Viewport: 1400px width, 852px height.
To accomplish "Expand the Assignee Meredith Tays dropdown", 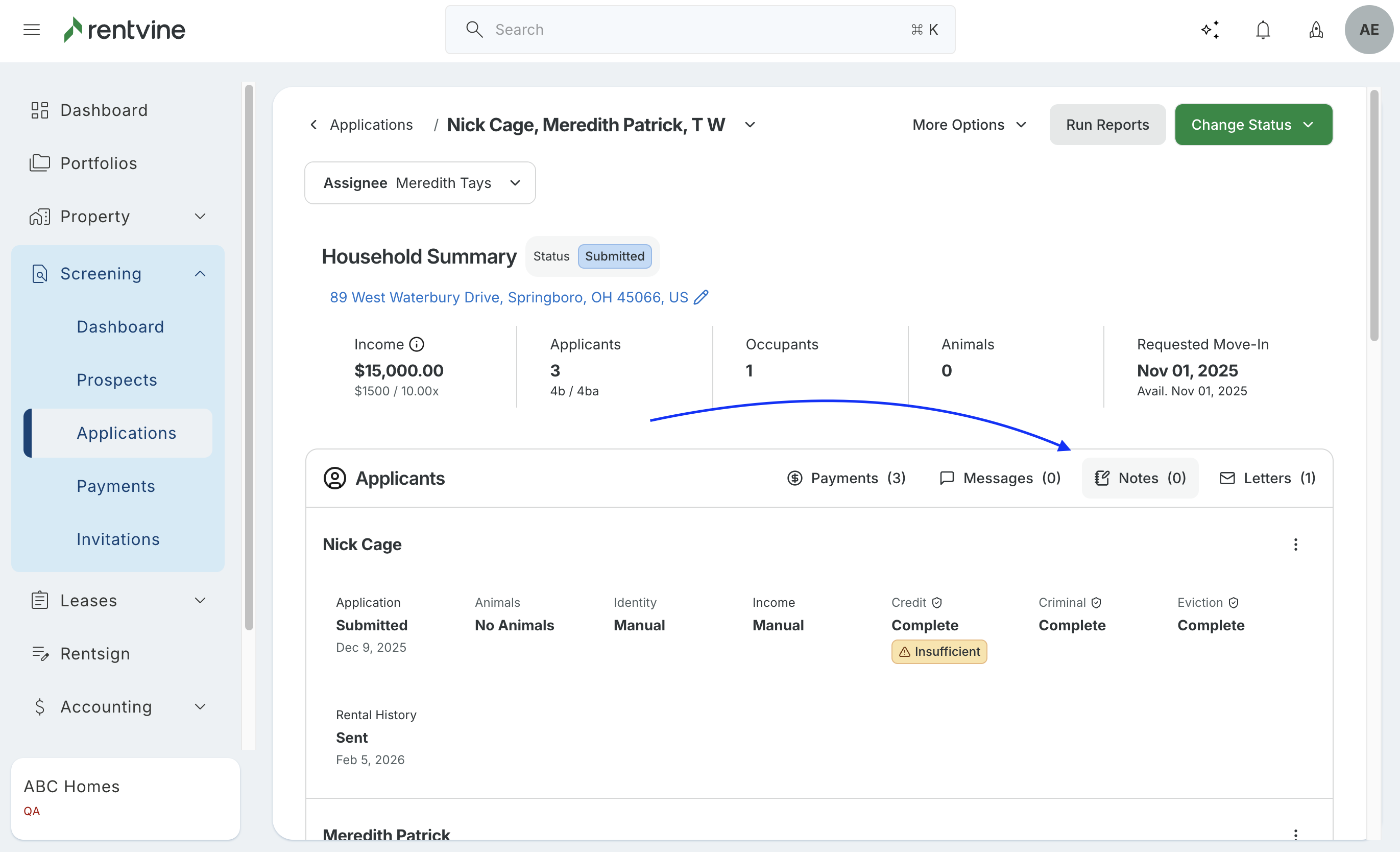I will (420, 183).
